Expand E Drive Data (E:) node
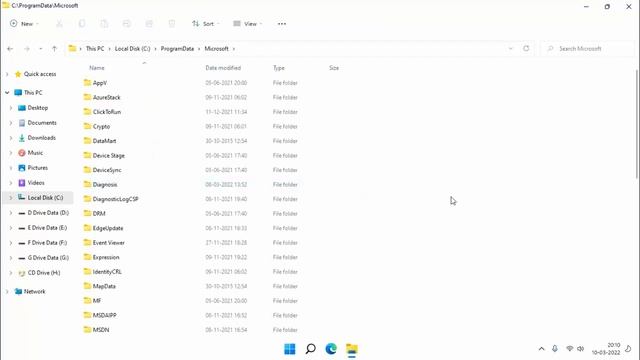Image resolution: width=640 pixels, height=360 pixels. point(11,228)
